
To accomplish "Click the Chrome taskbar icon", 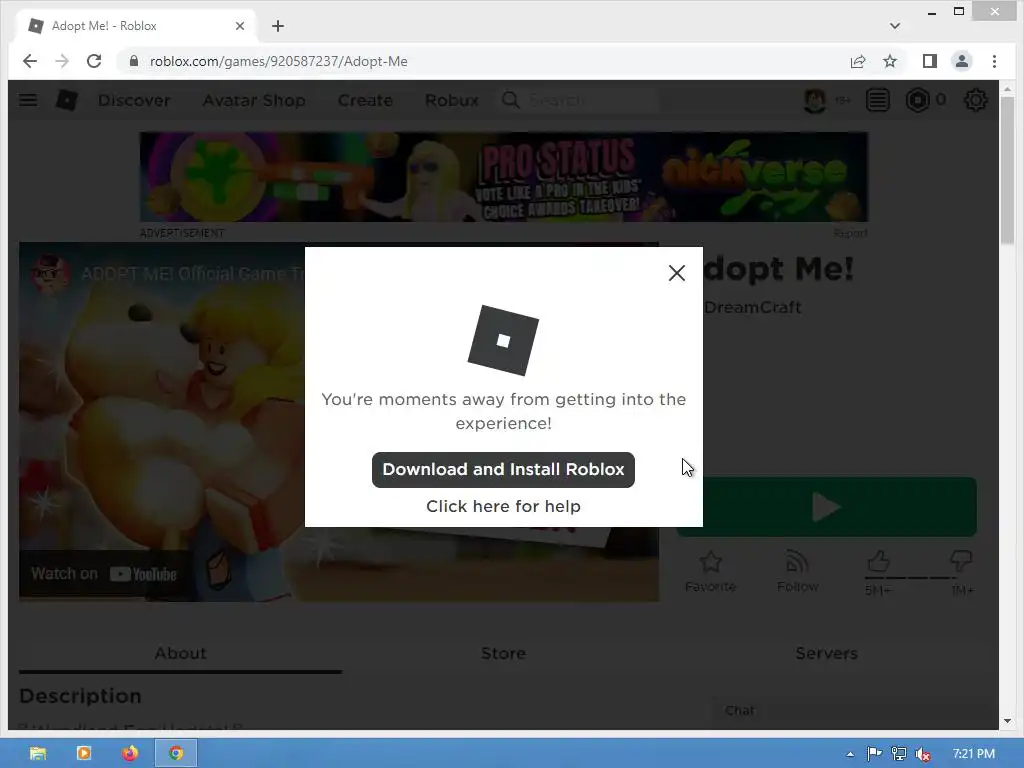I will [176, 753].
